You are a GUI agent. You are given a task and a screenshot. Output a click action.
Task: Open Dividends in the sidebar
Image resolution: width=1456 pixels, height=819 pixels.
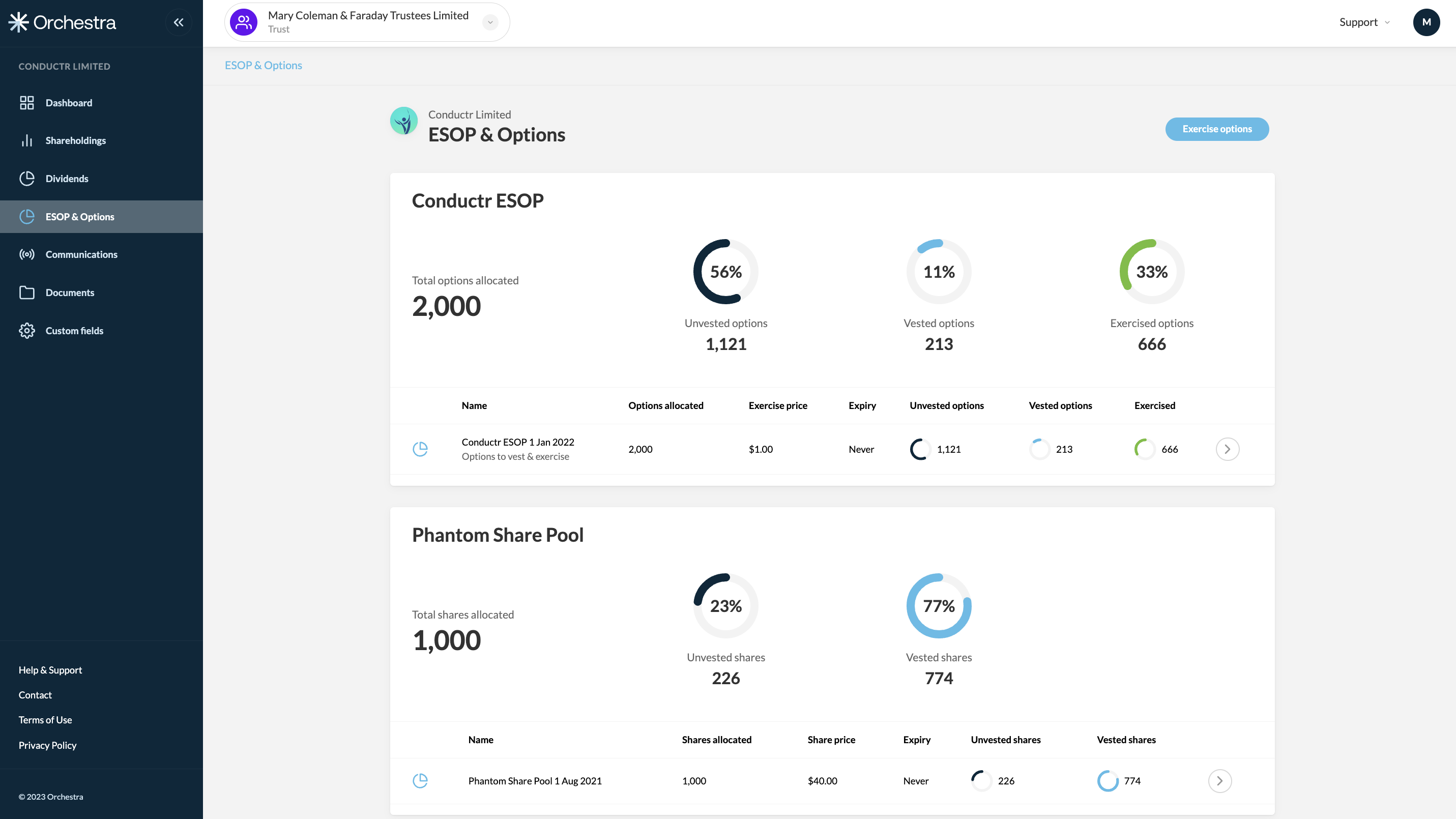(x=101, y=179)
